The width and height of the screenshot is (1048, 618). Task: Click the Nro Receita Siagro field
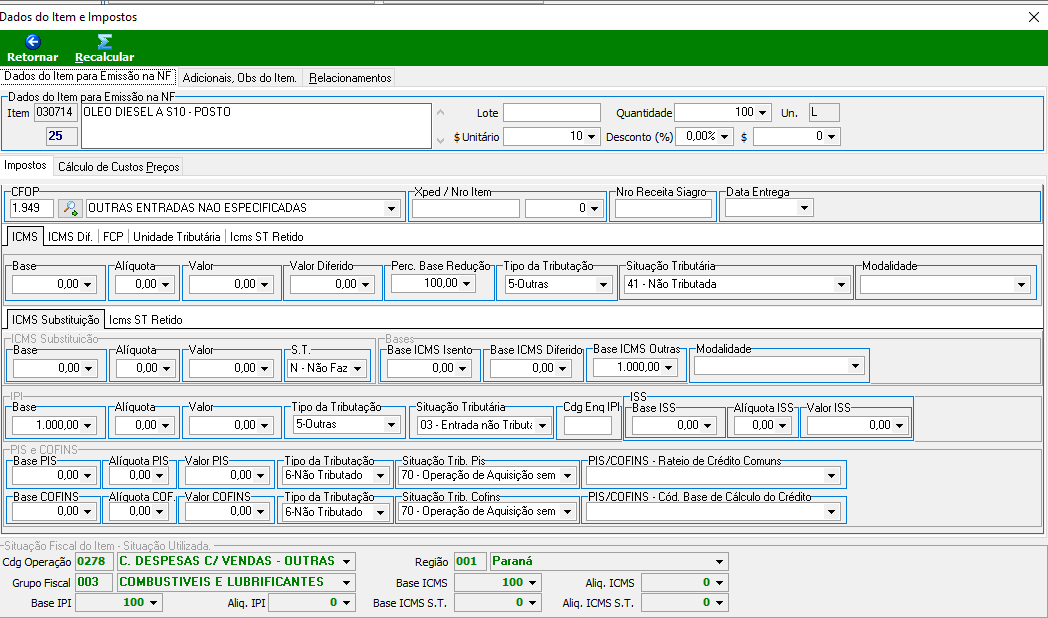[x=663, y=208]
